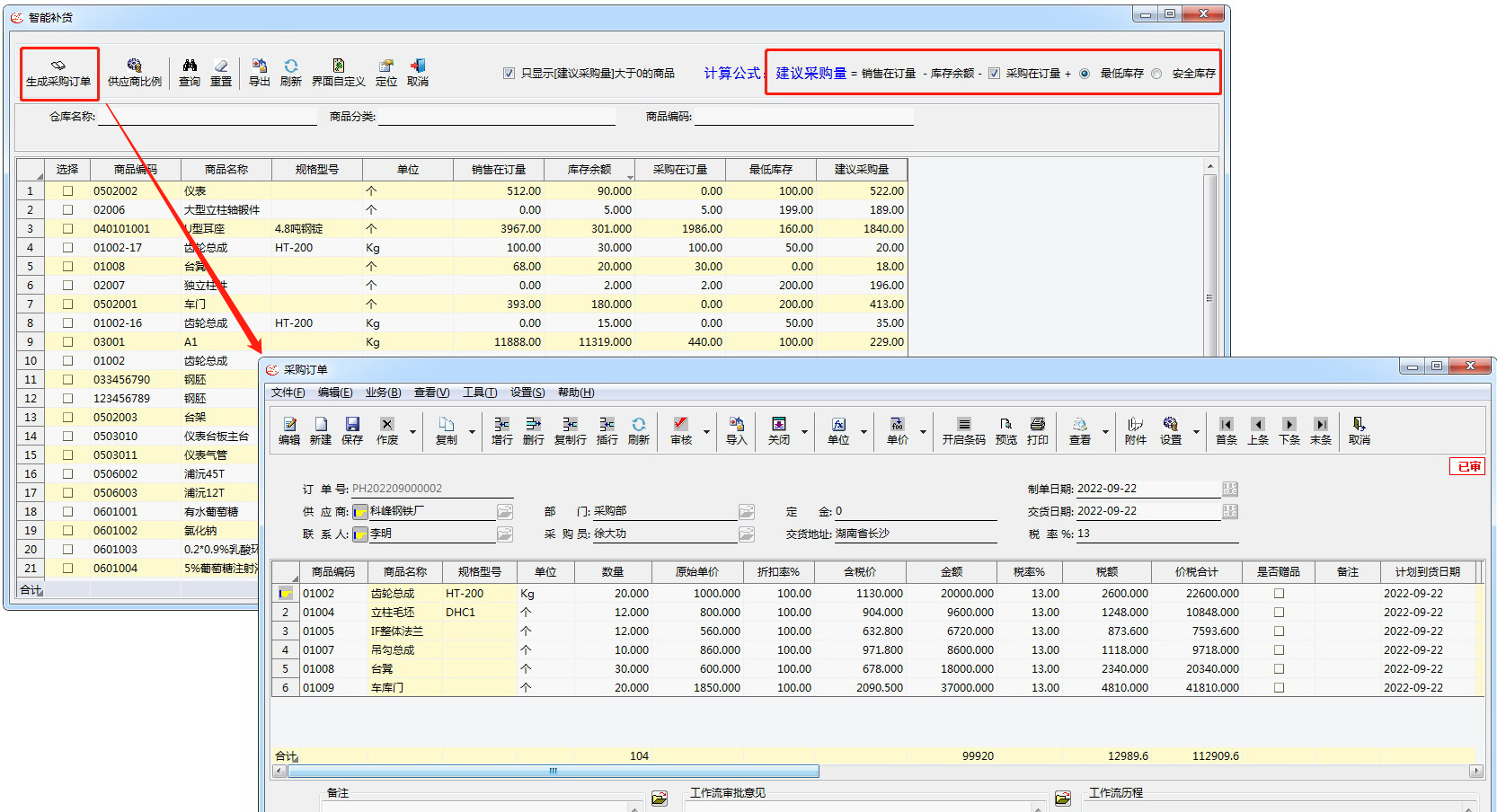Toggle 是否赠品 checkbox for item 01002
1497x812 pixels.
pyautogui.click(x=1279, y=594)
